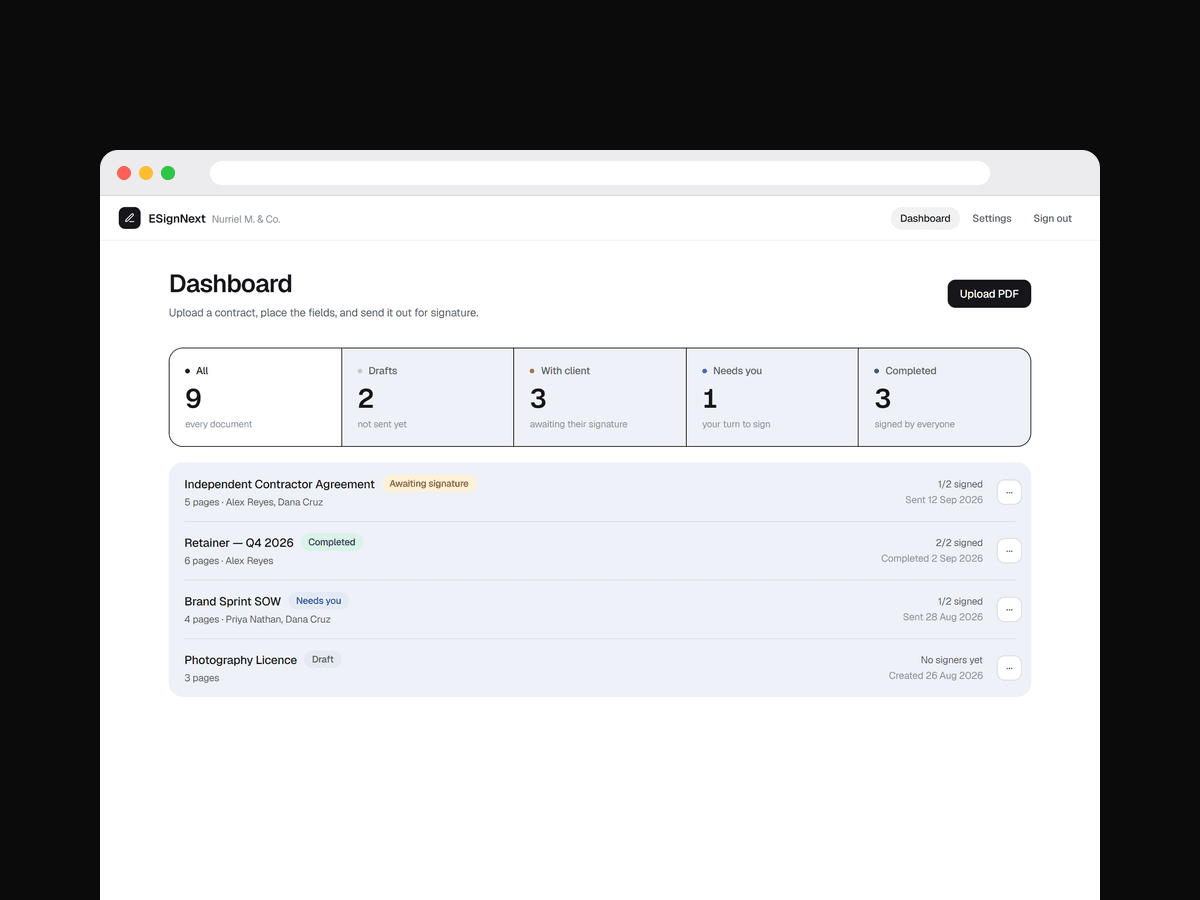Open more options for Retainer — Q4 2026

coord(1009,550)
